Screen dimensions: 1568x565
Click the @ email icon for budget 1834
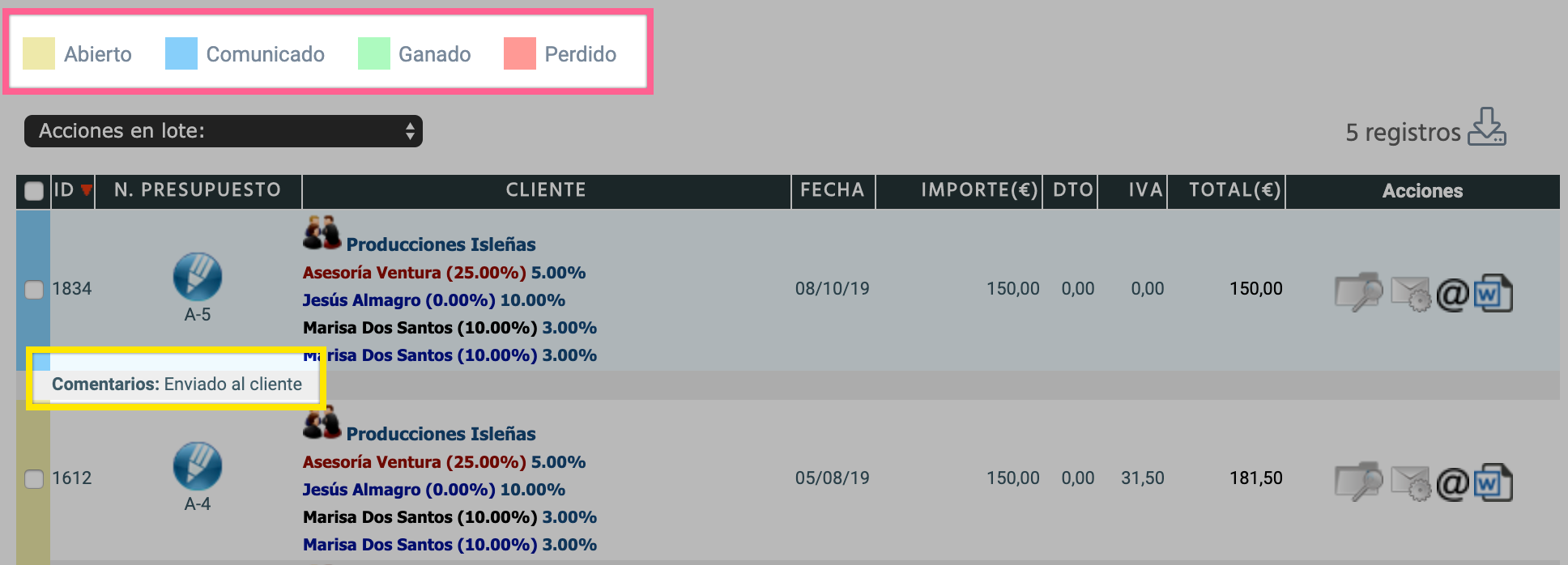click(1452, 295)
